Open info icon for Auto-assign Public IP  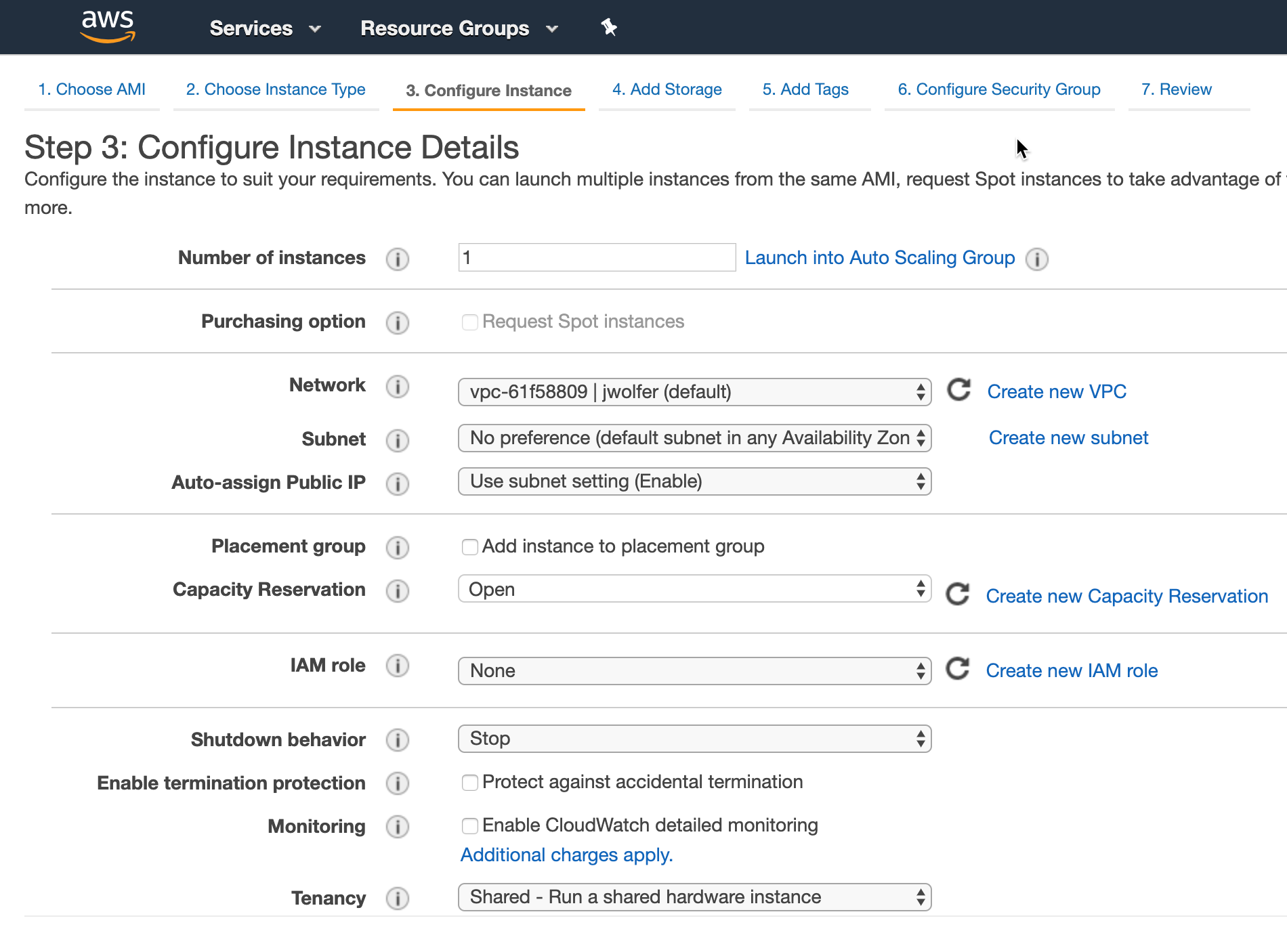coord(398,483)
